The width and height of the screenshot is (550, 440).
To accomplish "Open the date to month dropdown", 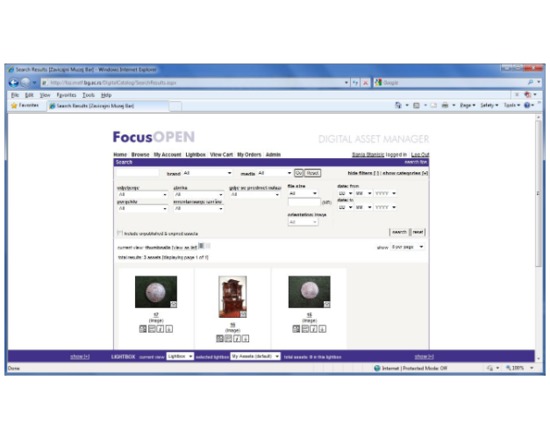I will click(x=363, y=207).
